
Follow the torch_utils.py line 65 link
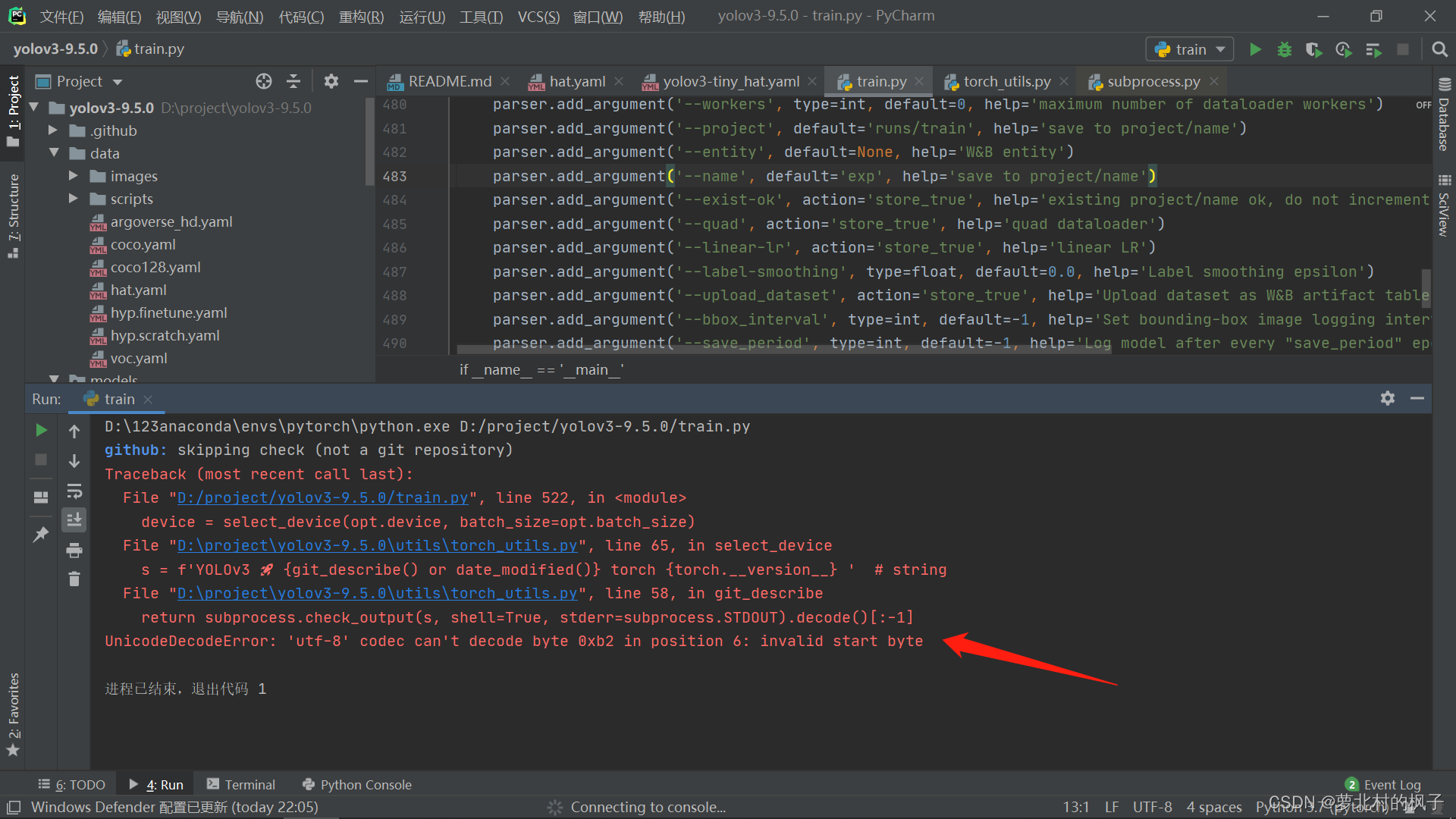coord(377,546)
